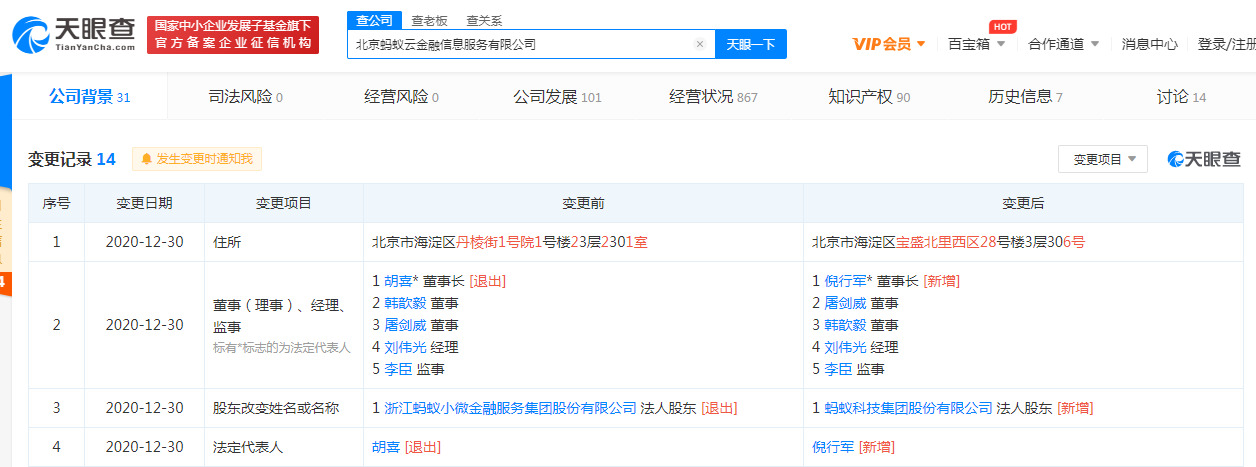The width and height of the screenshot is (1256, 467).
Task: Click the TianYanCha logo
Action: click(75, 33)
